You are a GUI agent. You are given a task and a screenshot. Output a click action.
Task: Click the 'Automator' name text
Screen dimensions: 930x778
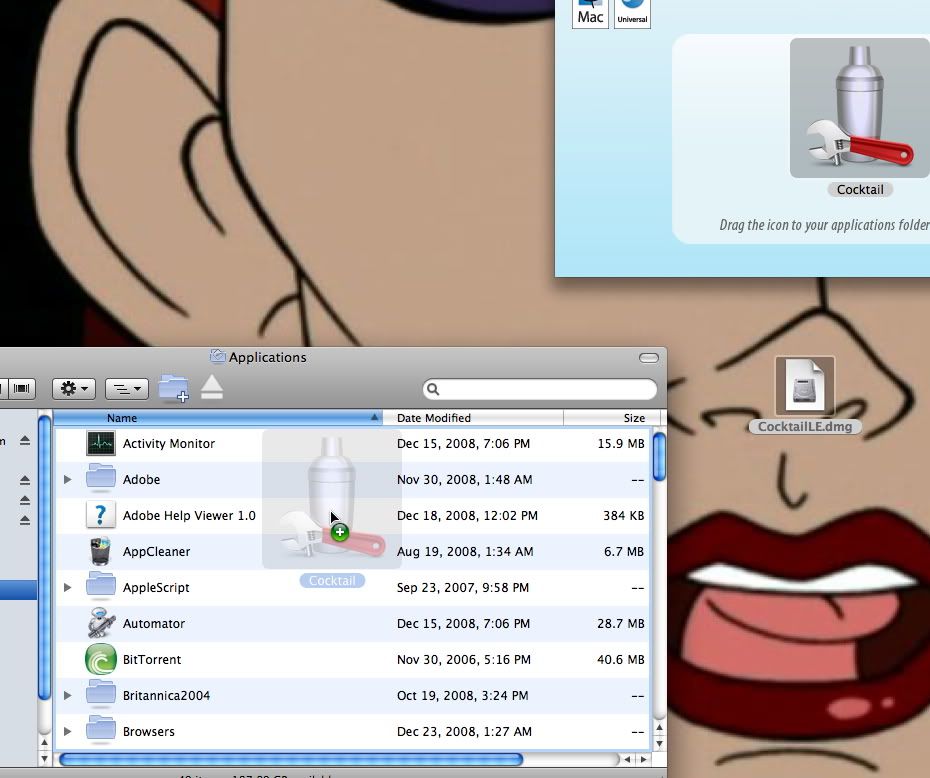154,623
